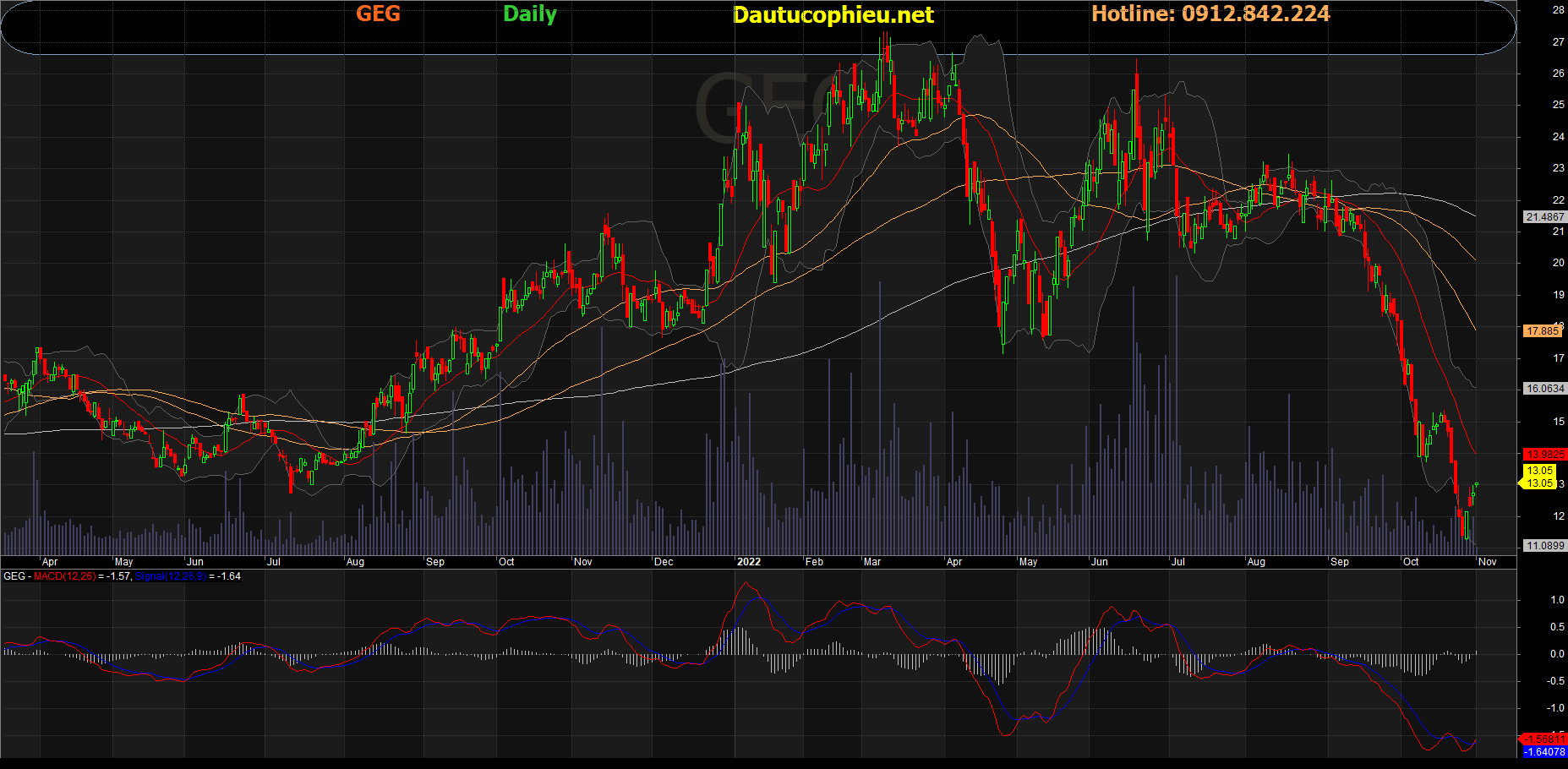Click the Nov marker at timeline's right end
The image size is (1568, 769).
(1488, 562)
